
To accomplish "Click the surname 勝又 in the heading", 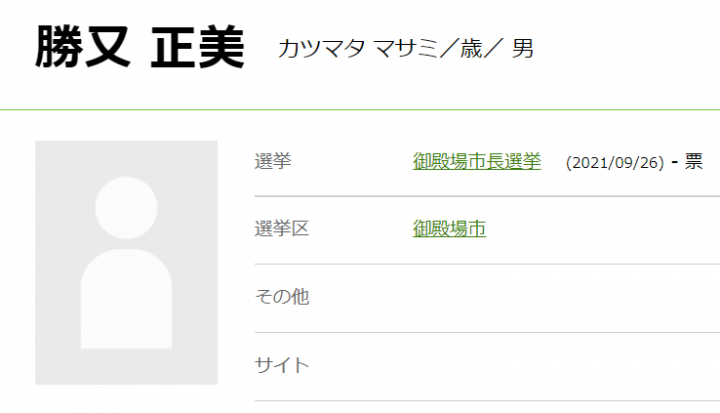I will pyautogui.click(x=84, y=48).
